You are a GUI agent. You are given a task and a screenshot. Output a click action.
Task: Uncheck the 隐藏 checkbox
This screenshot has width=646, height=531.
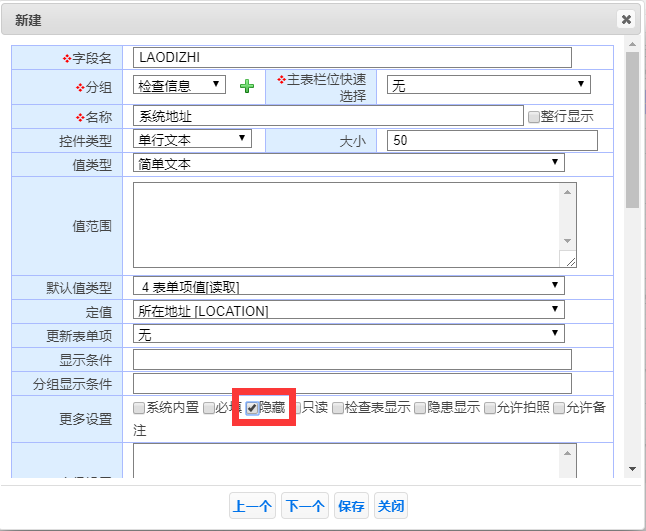coord(252,408)
